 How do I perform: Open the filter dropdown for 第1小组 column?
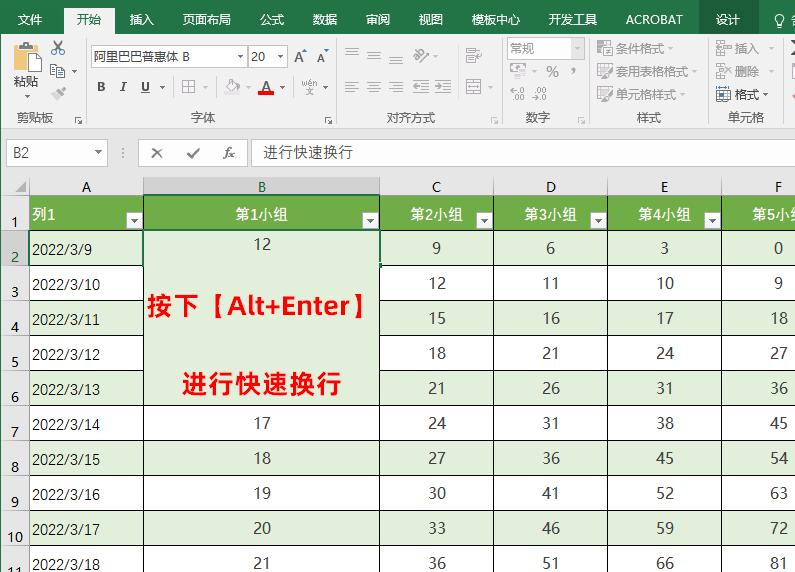click(370, 221)
